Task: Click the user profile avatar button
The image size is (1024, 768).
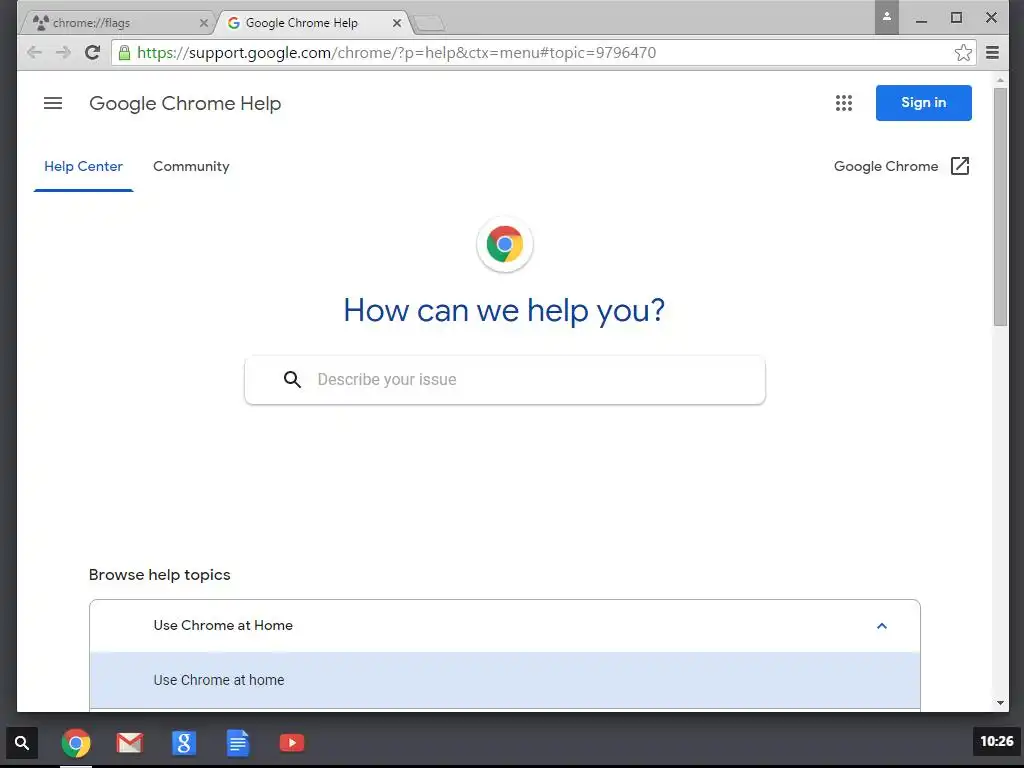Action: [887, 18]
